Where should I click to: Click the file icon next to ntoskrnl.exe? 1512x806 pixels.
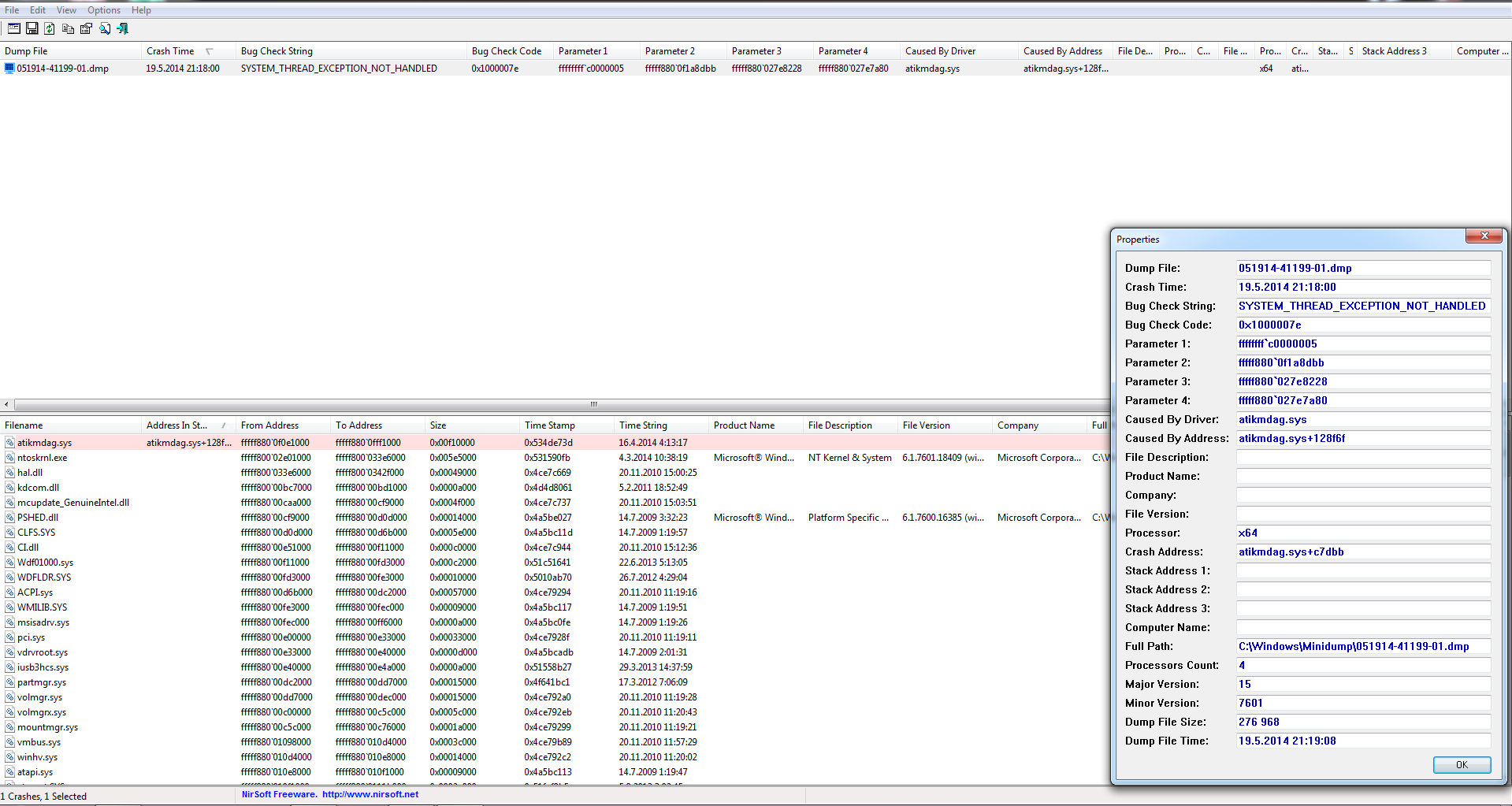(9, 458)
